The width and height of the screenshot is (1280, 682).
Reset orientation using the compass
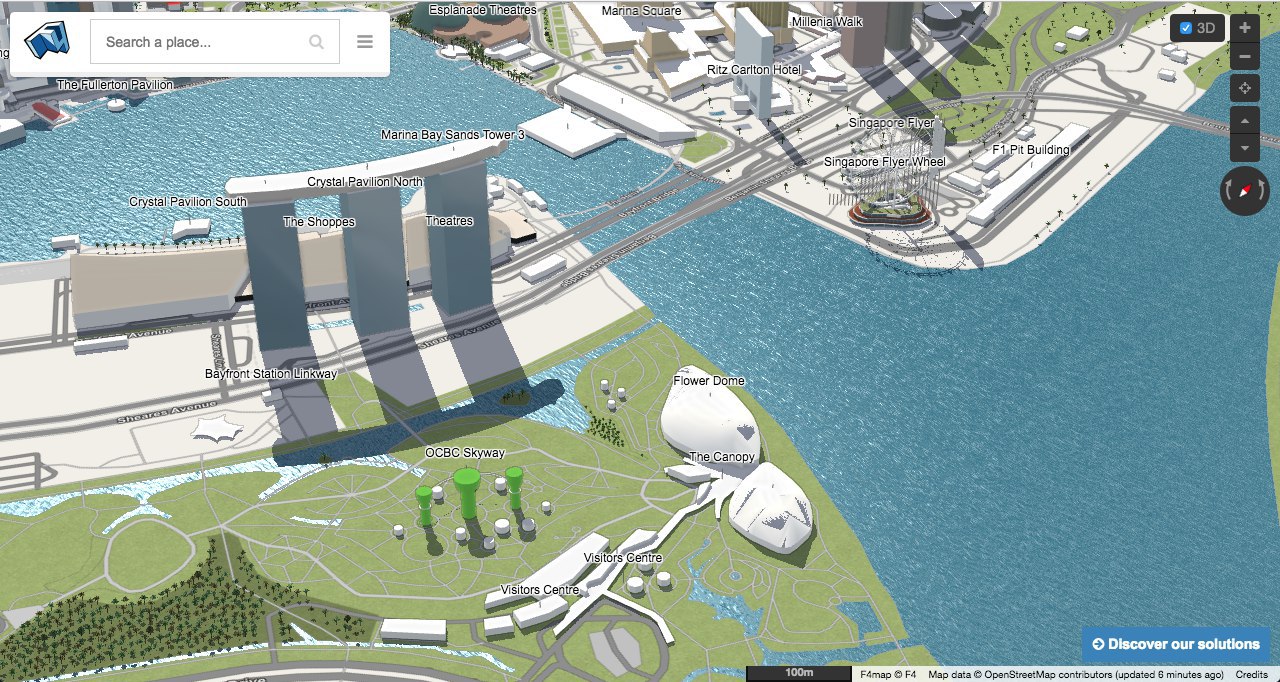tap(1245, 191)
